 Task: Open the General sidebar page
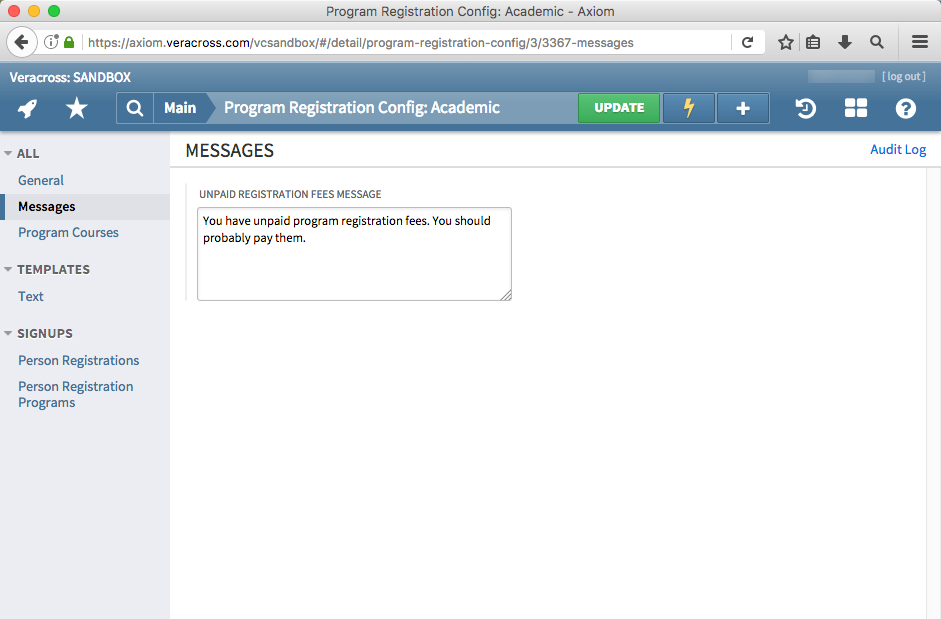point(40,180)
